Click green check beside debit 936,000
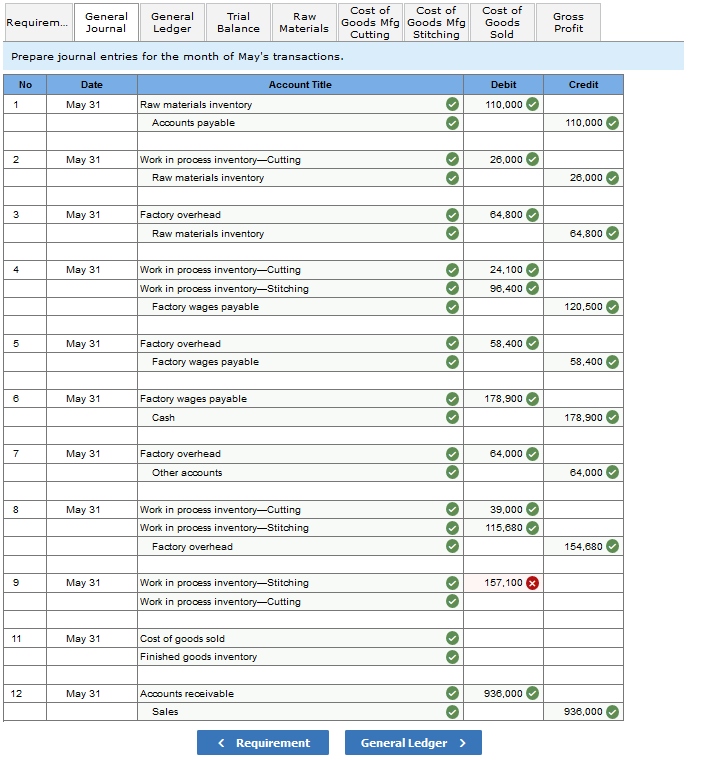 click(532, 694)
